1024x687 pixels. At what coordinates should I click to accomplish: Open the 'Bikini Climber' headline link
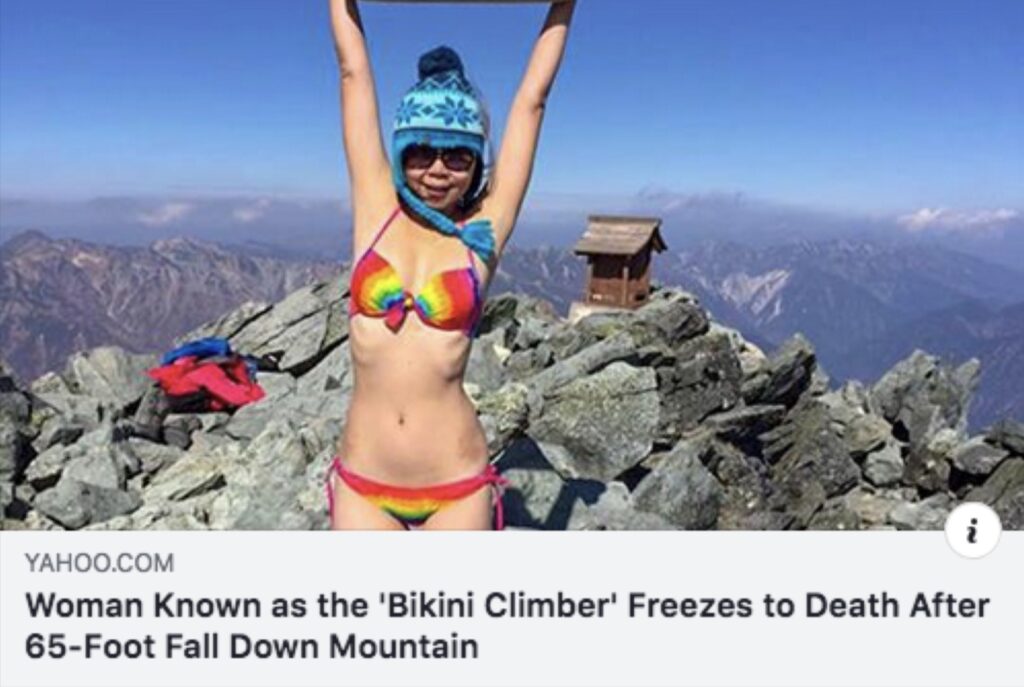(x=507, y=626)
